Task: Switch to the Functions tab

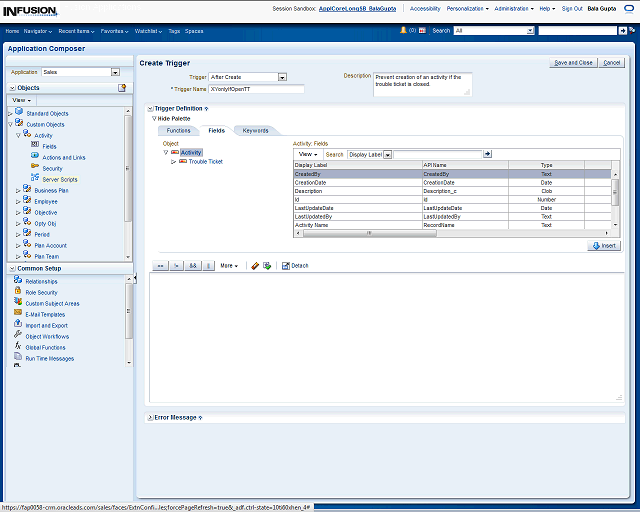Action: coord(178,130)
